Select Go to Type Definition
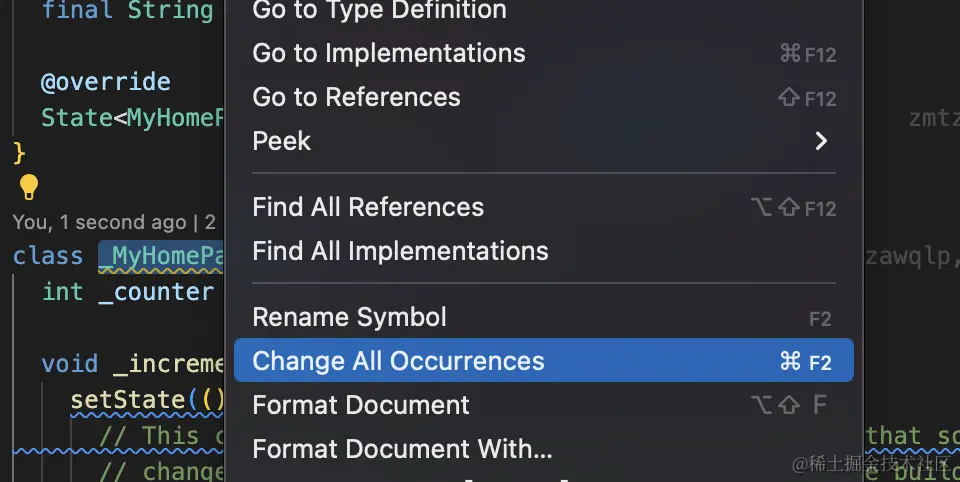The image size is (960, 482). (x=379, y=11)
